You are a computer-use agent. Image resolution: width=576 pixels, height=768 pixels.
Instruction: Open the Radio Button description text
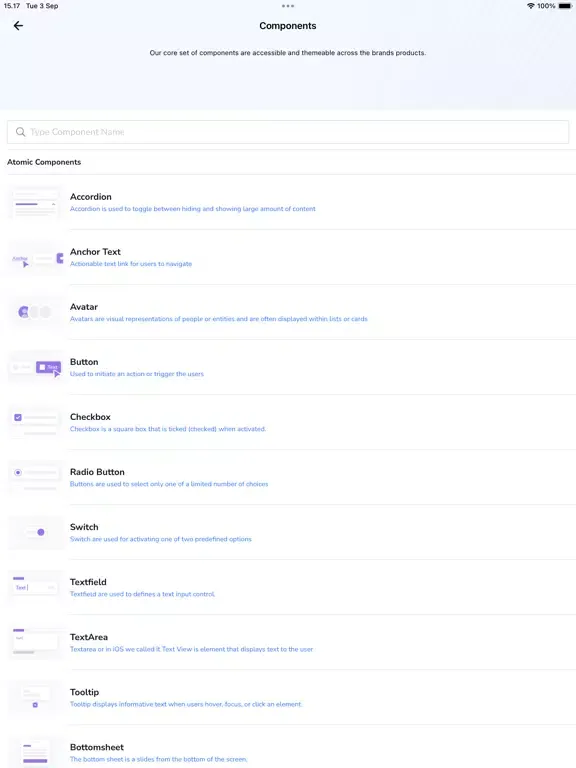tap(169, 484)
